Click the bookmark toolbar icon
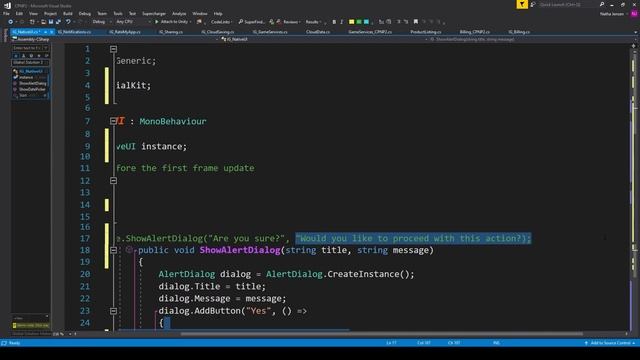This screenshot has width=640, height=360. (x=416, y=22)
